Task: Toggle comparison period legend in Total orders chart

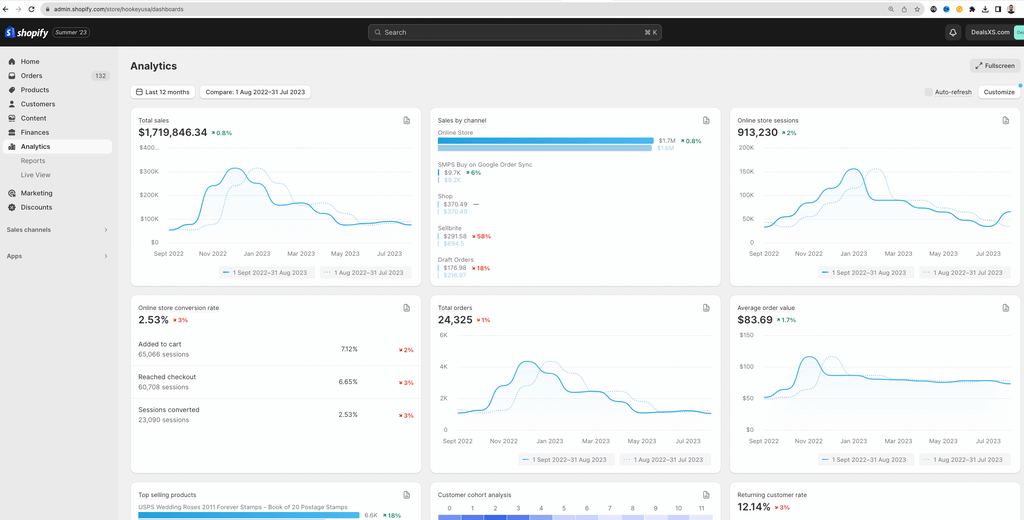Action: tap(665, 460)
